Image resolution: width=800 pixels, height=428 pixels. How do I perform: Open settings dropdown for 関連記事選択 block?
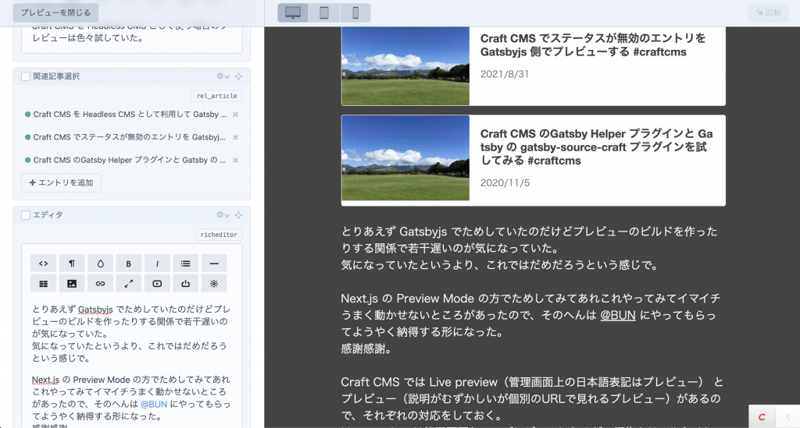(223, 76)
